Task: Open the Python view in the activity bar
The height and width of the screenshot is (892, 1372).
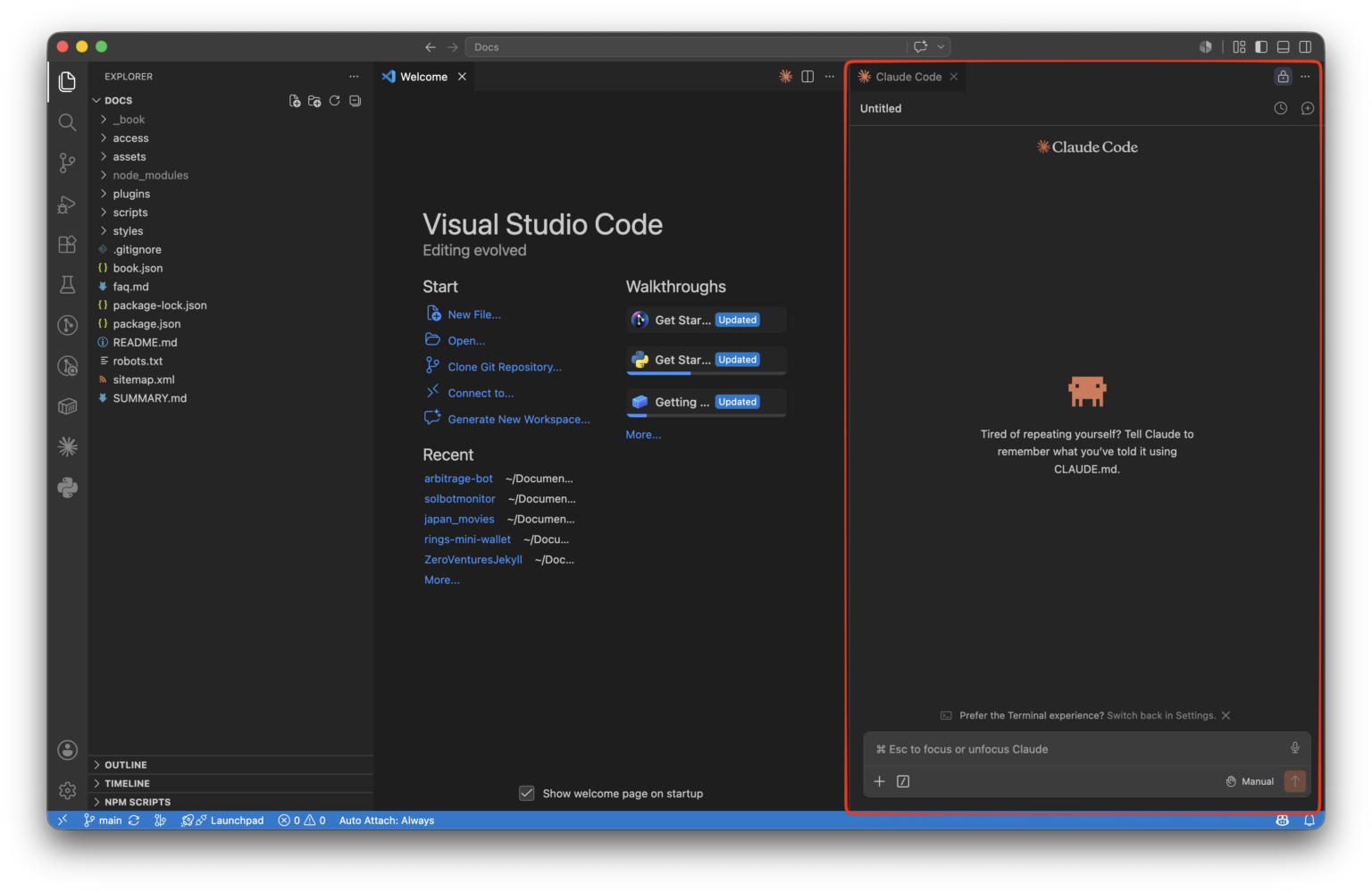Action: [x=67, y=488]
